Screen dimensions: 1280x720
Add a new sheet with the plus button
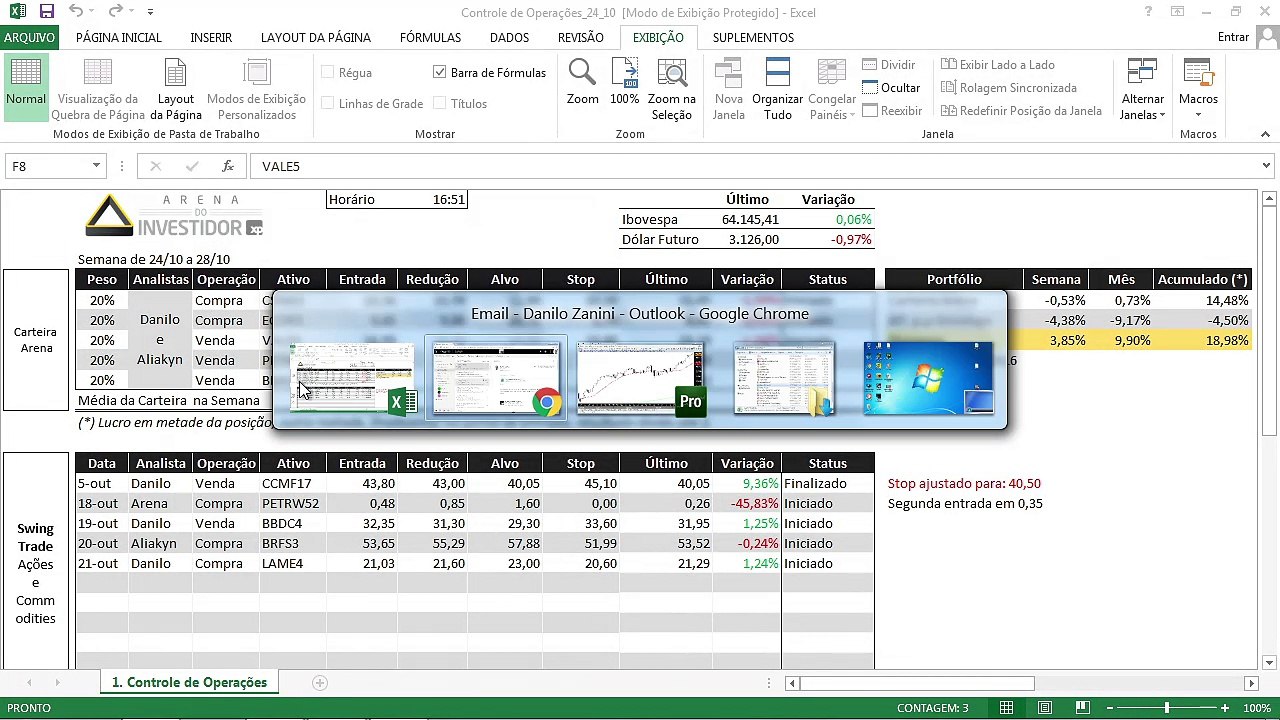click(320, 683)
